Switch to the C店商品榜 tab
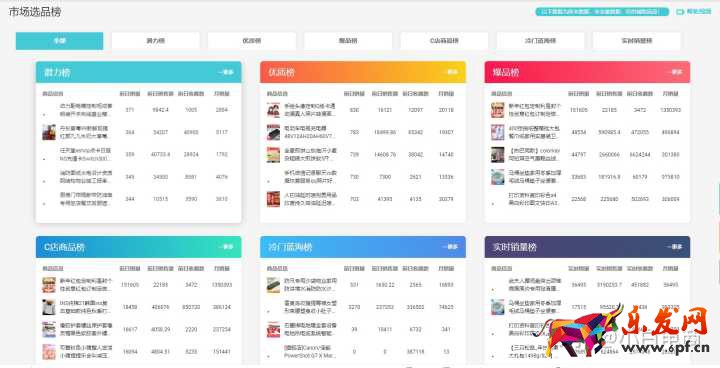 (444, 41)
